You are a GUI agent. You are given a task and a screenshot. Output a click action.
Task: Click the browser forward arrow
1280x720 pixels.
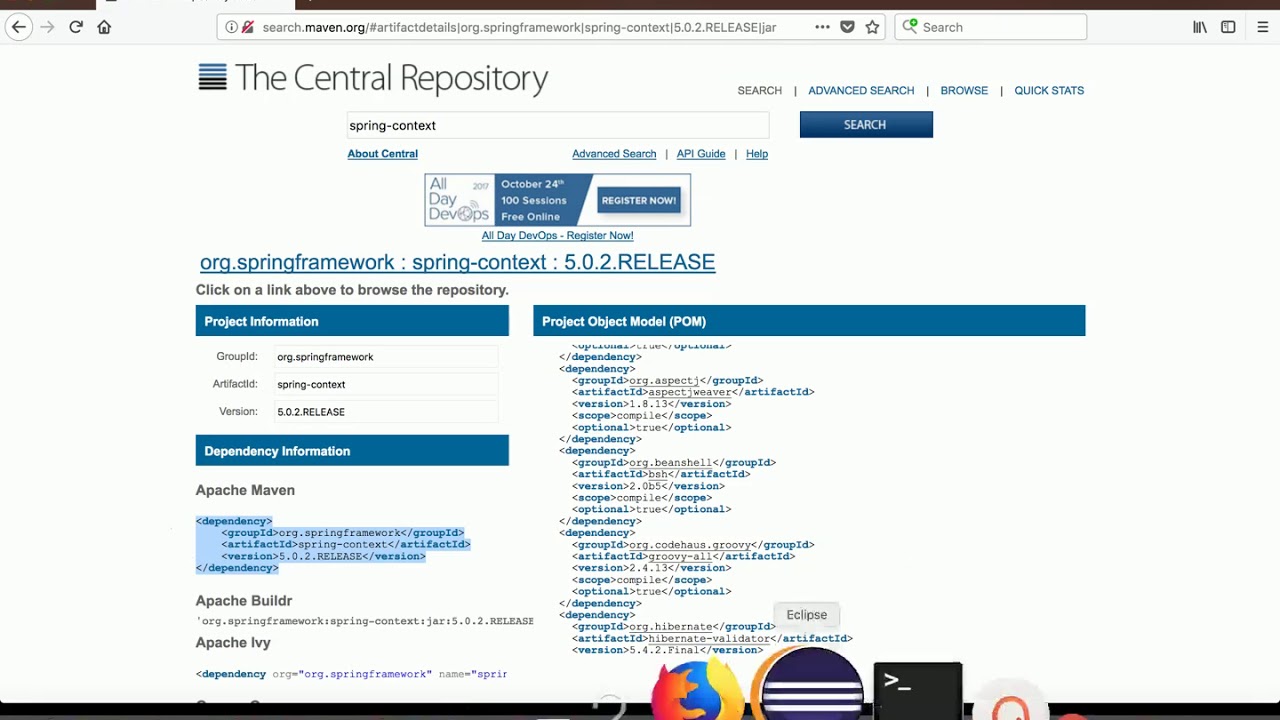[47, 27]
